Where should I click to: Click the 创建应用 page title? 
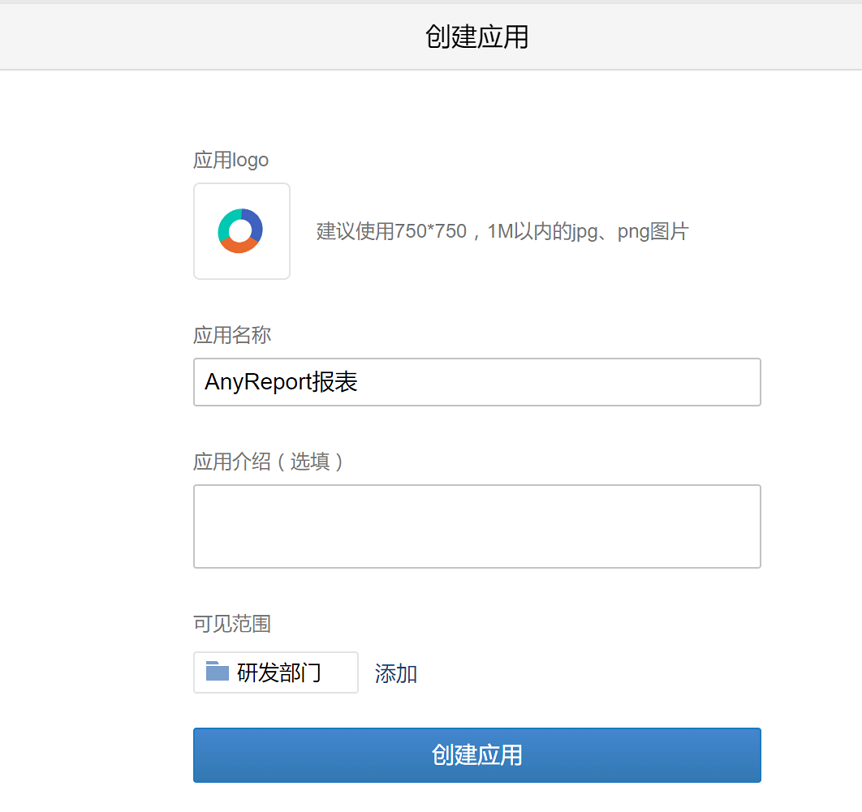pos(477,37)
